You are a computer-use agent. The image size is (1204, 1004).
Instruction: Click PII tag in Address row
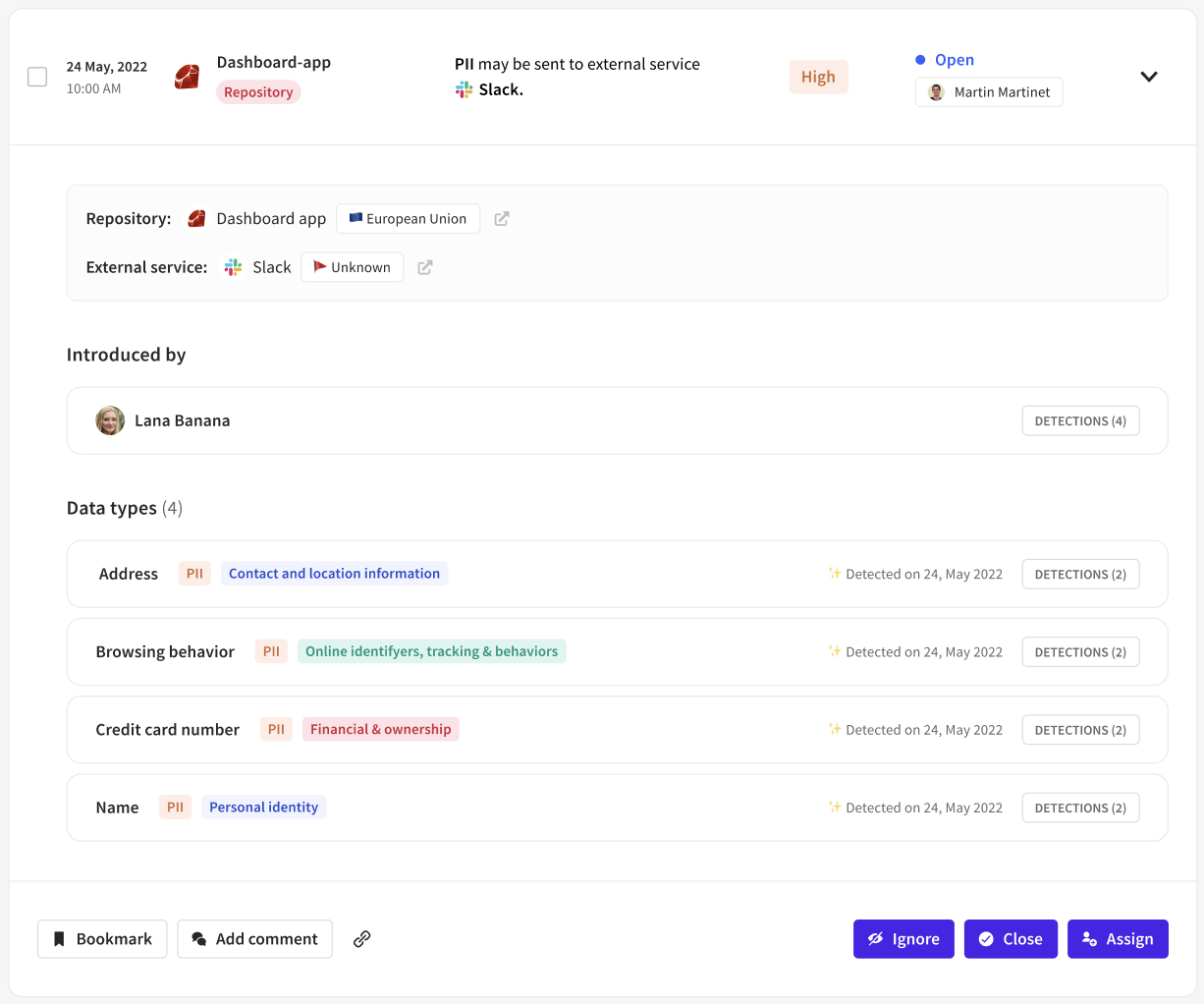coord(194,574)
